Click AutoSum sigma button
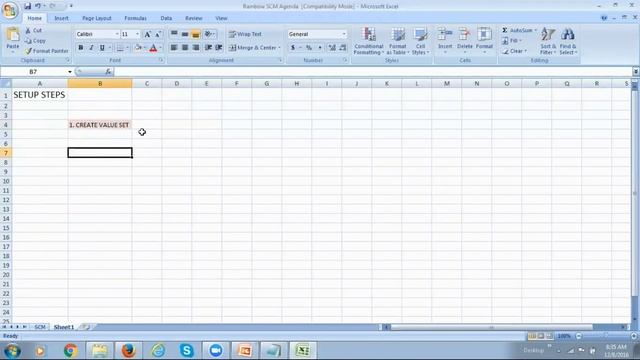The image size is (640, 360). tap(517, 31)
